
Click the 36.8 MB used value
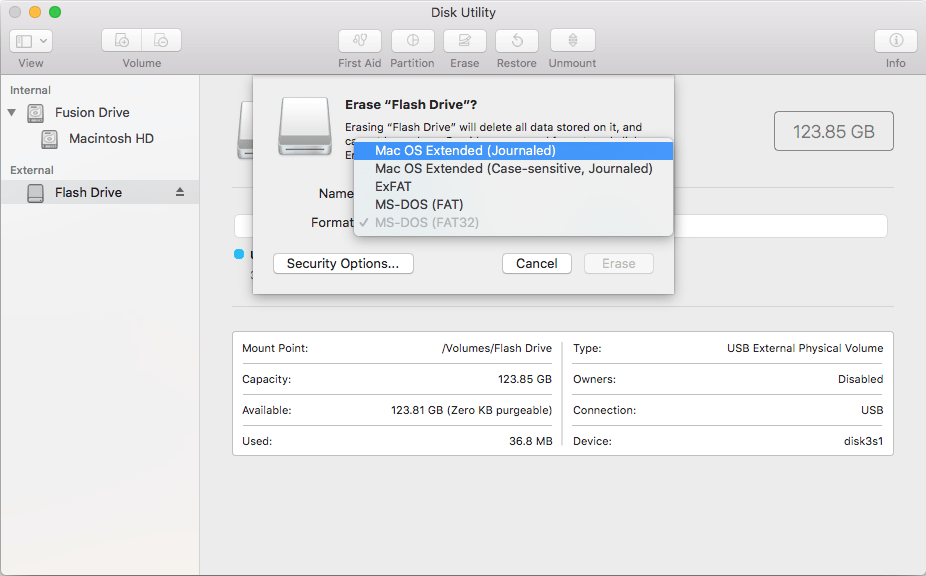pyautogui.click(x=530, y=441)
